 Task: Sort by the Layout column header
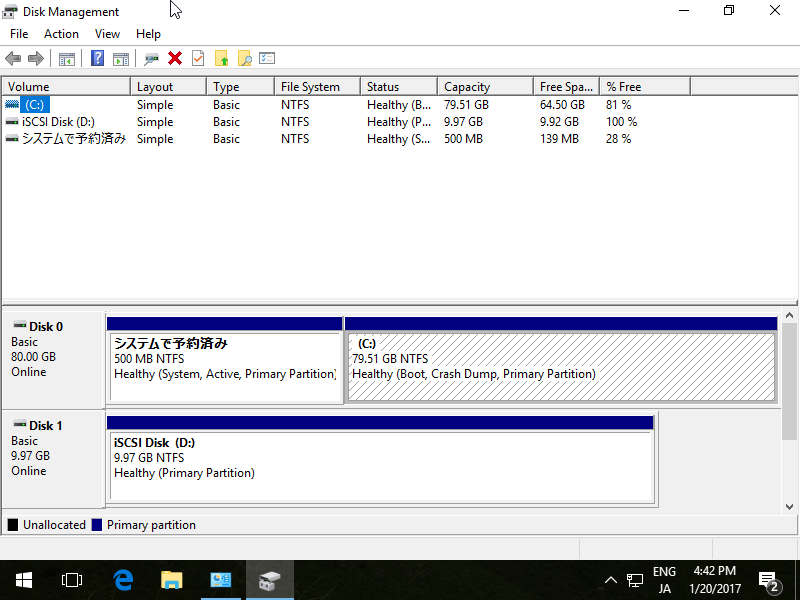click(x=169, y=87)
